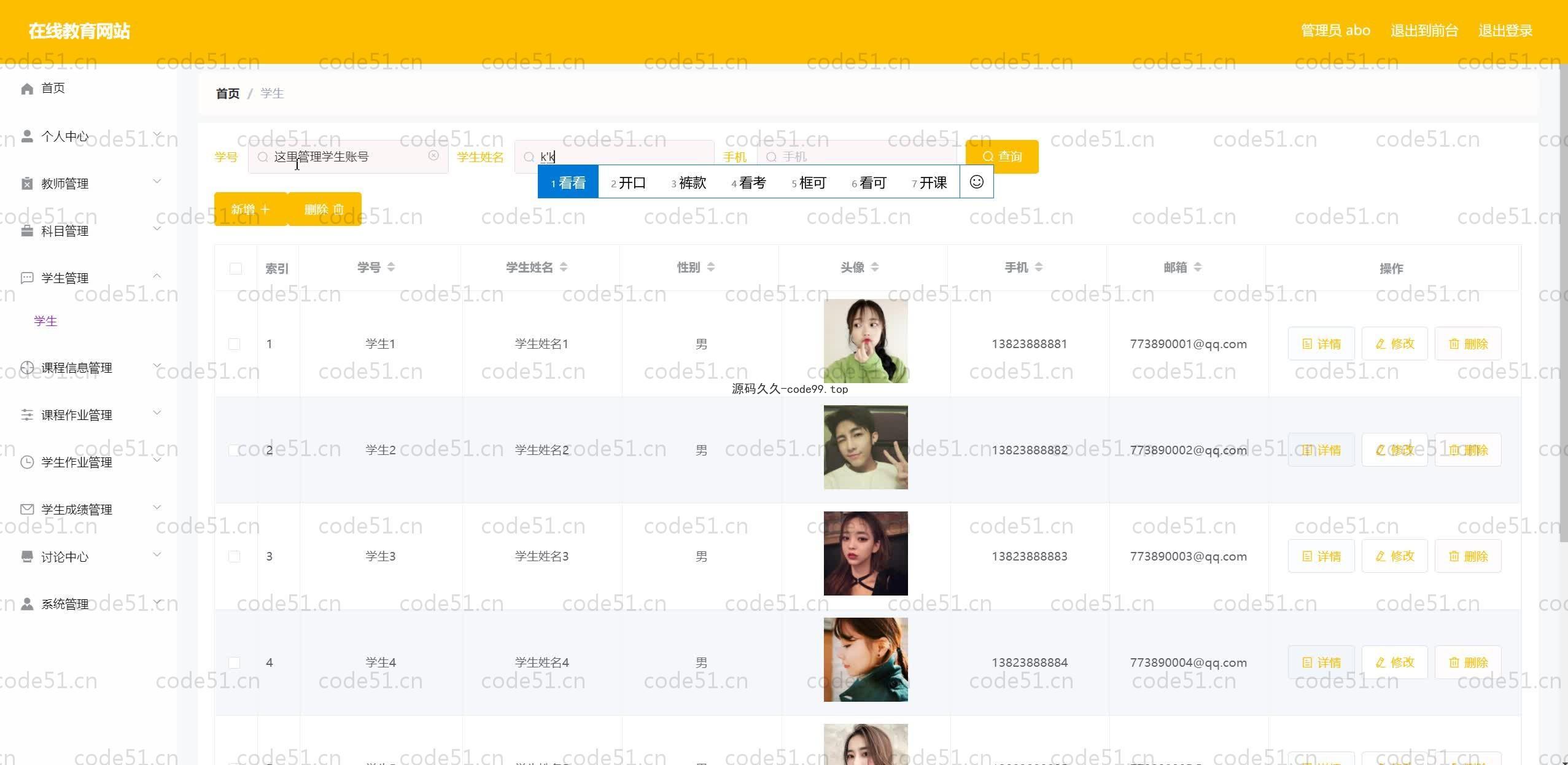Click the search icon in the 学生姓名 field
Image resolution: width=1568 pixels, height=765 pixels.
(x=529, y=157)
